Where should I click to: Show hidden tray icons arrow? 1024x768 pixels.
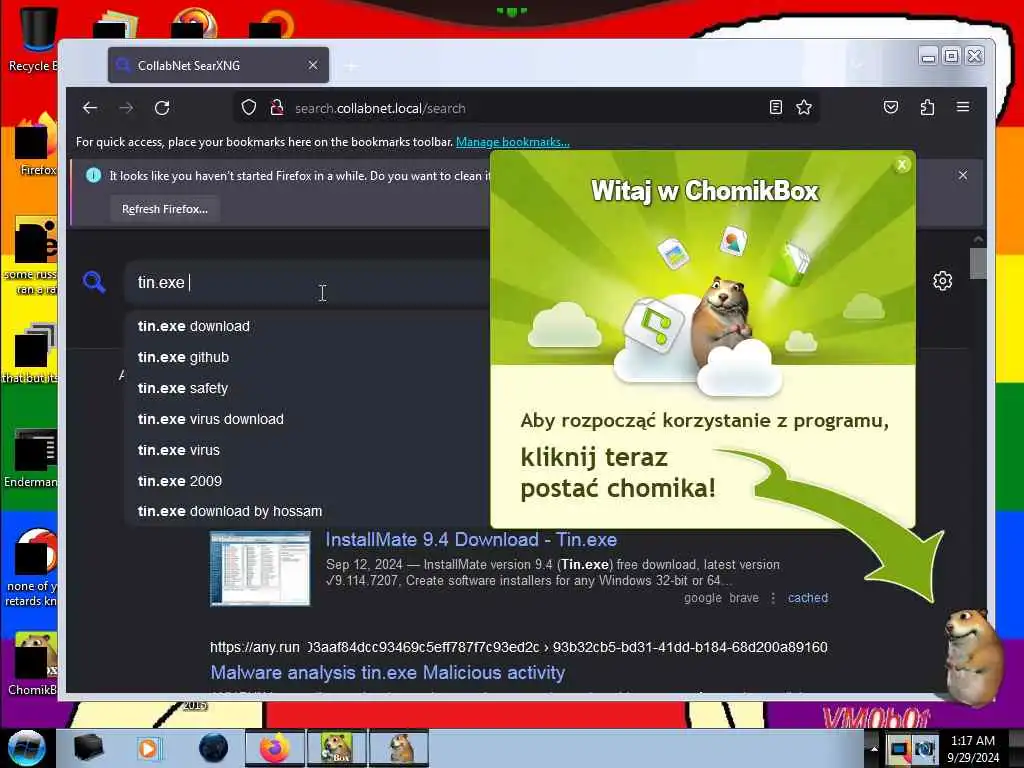tap(874, 749)
